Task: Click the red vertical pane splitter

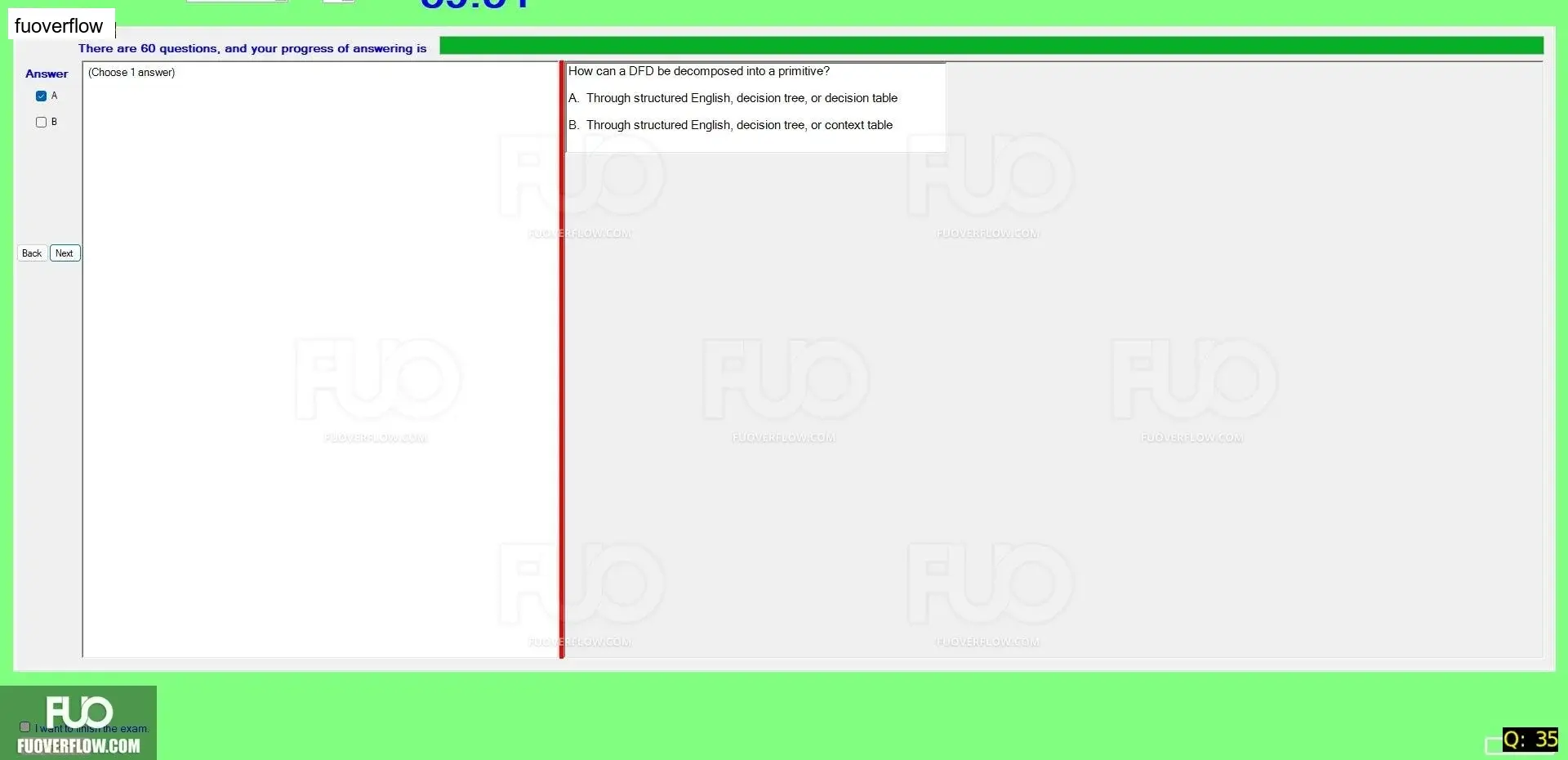Action: [x=562, y=360]
